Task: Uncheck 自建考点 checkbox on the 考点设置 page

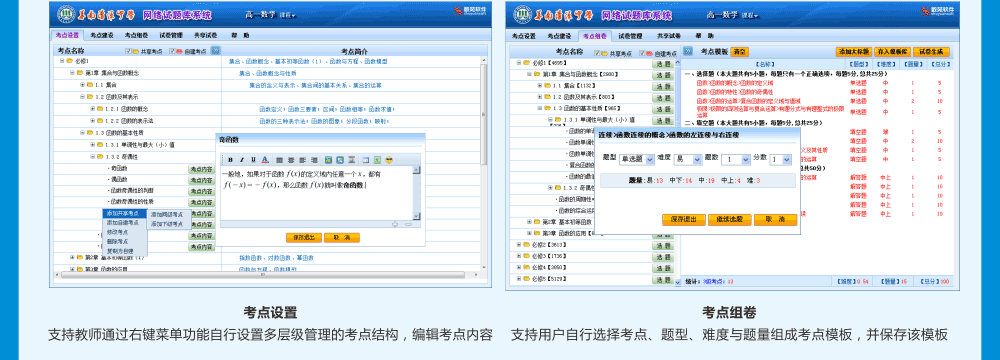Action: 172,51
